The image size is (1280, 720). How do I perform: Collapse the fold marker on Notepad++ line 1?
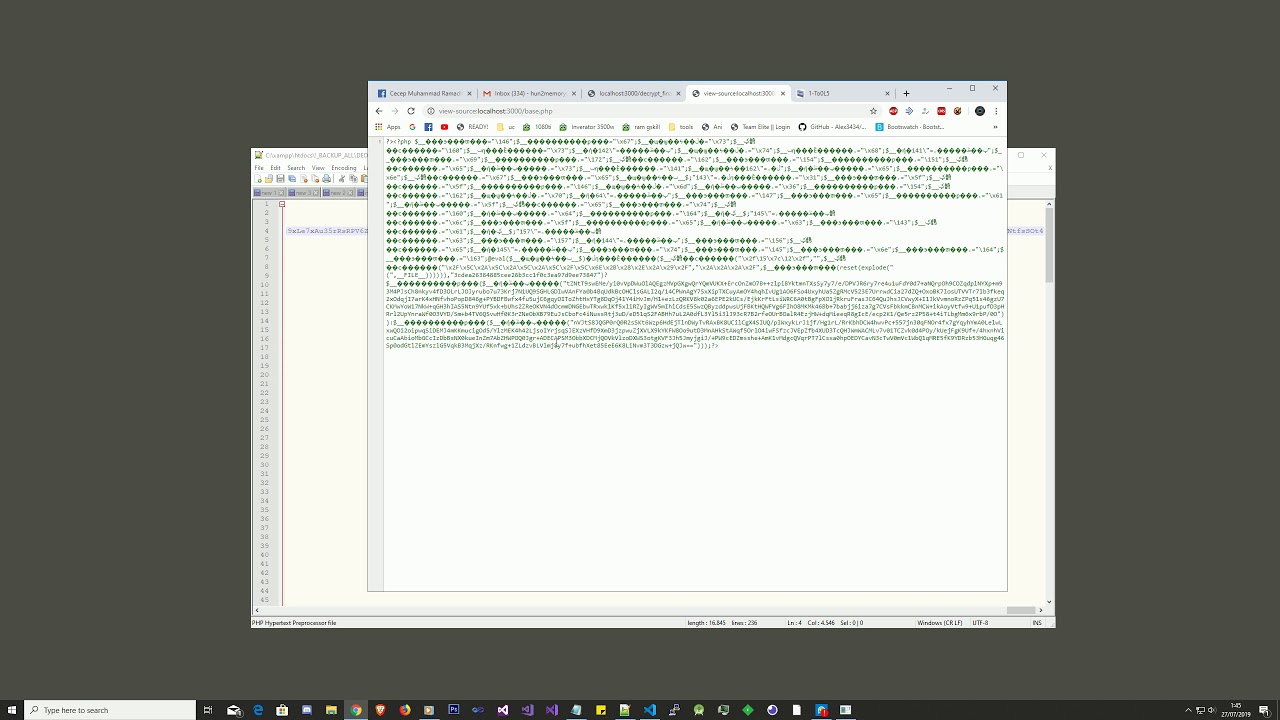[x=282, y=204]
